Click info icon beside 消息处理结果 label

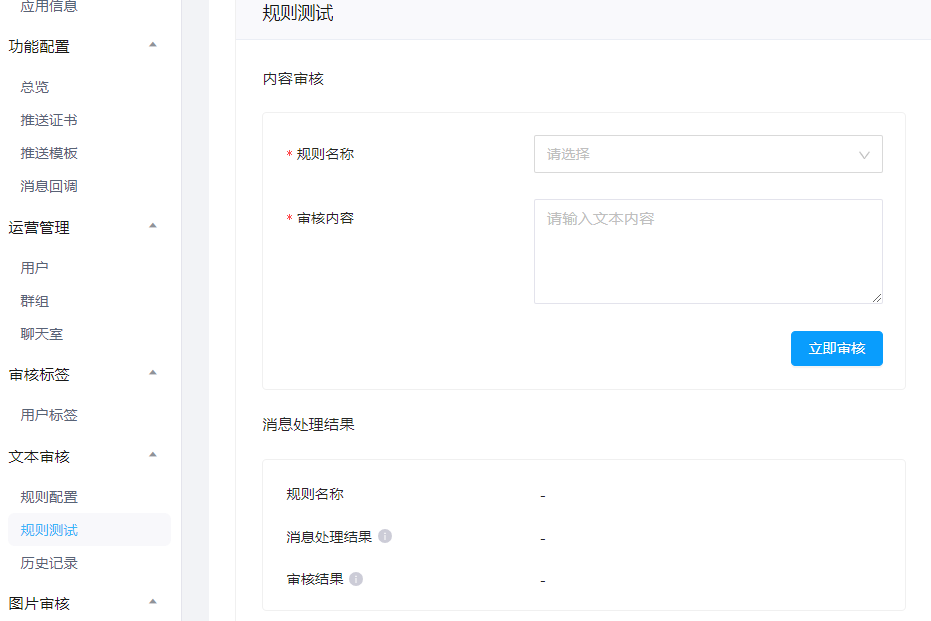[385, 536]
